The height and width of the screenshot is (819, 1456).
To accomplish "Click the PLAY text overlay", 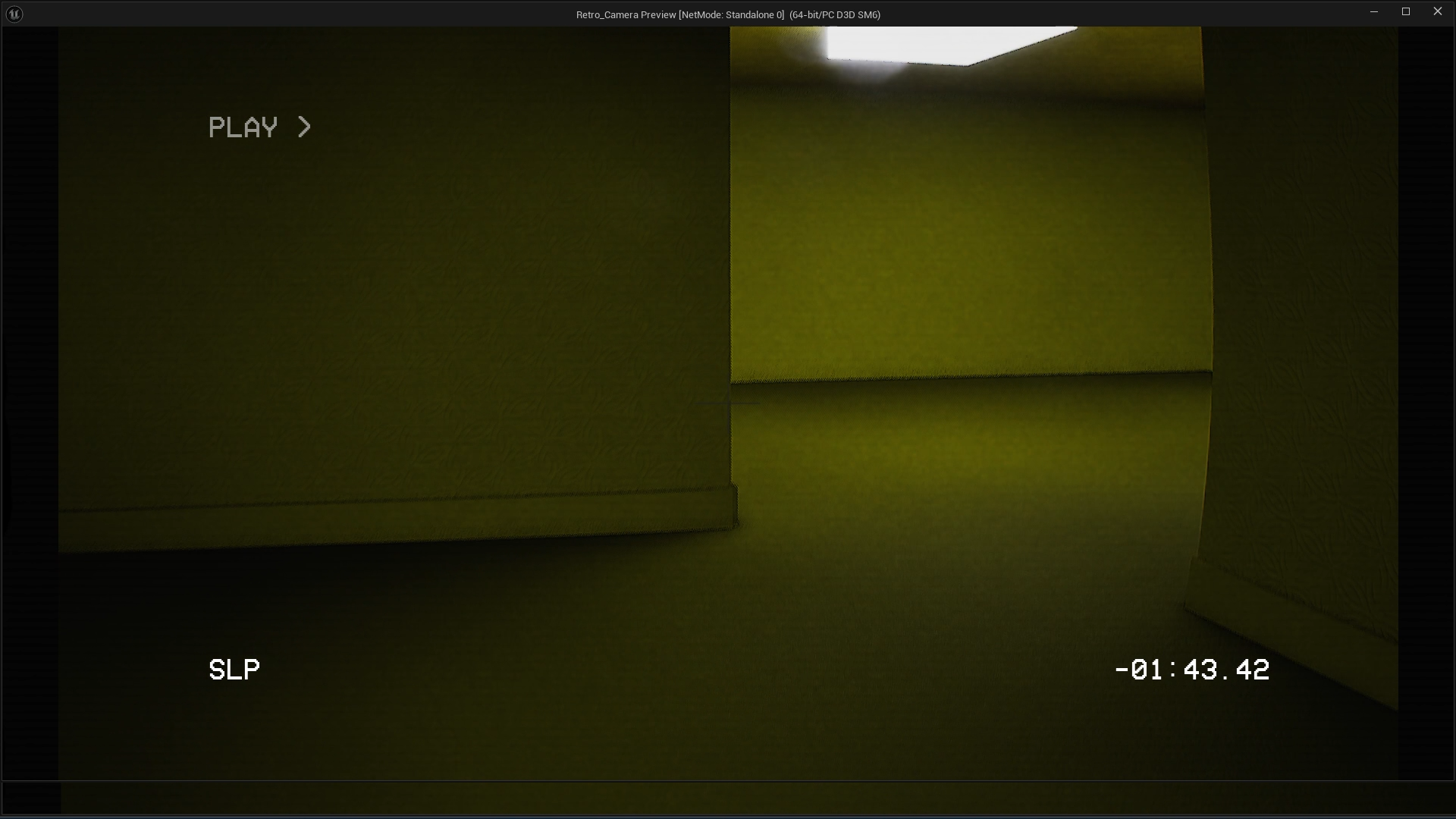I will (243, 127).
